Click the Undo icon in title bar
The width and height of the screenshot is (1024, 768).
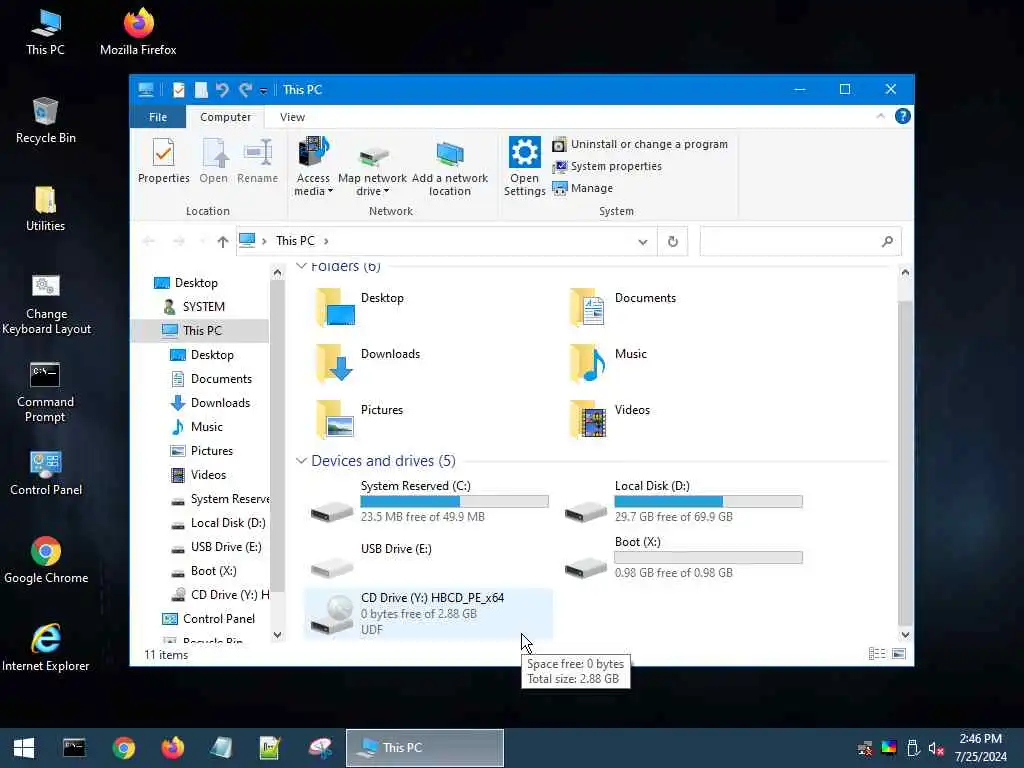(222, 89)
